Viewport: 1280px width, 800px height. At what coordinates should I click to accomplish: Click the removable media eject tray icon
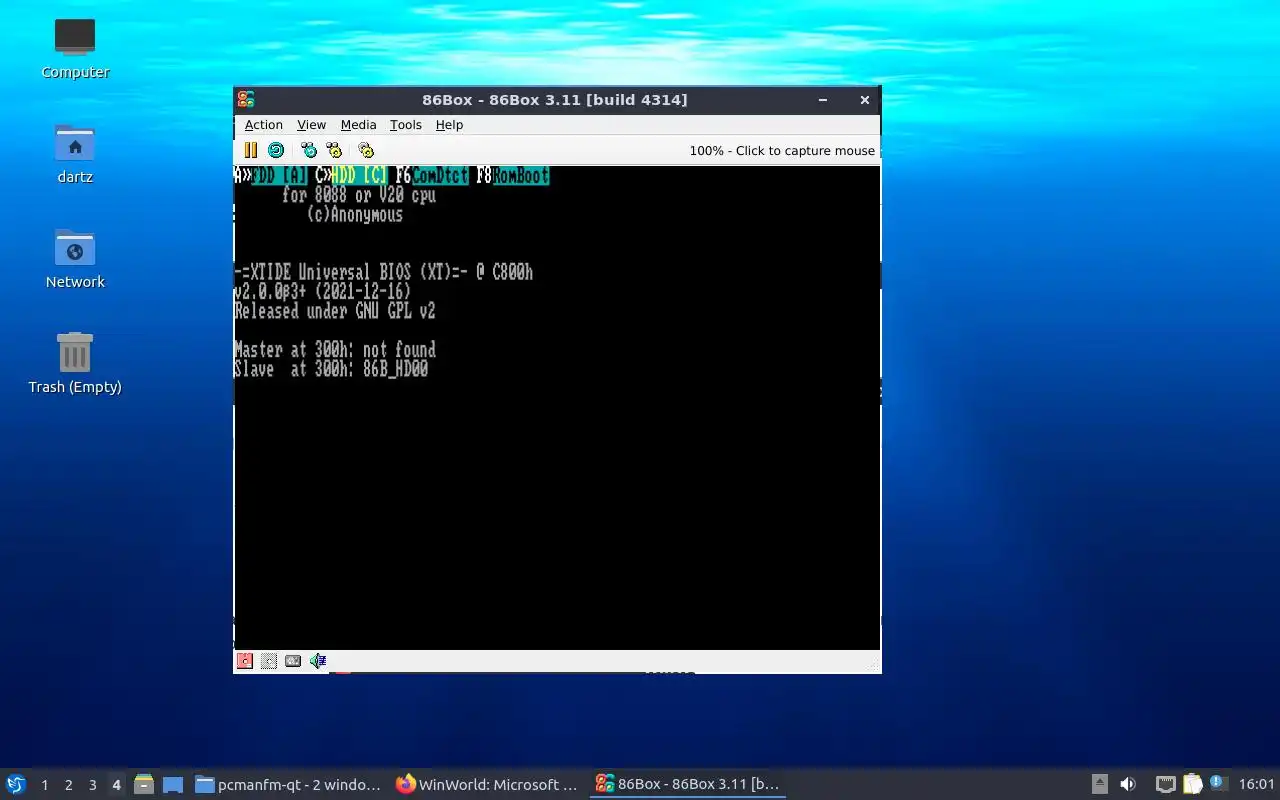tap(1099, 784)
